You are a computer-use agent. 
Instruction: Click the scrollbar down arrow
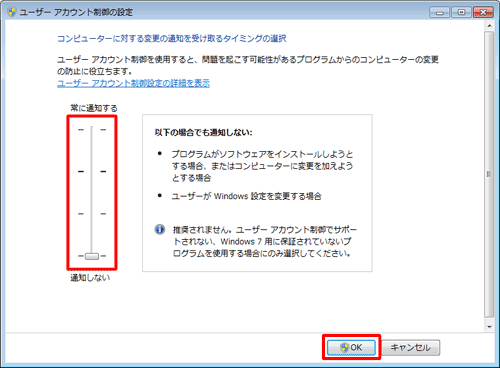[489, 327]
